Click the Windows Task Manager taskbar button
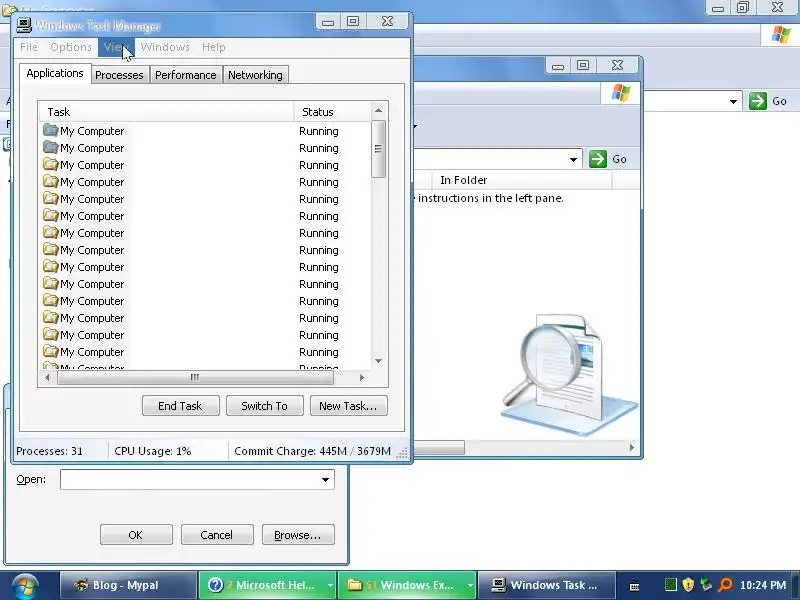The height and width of the screenshot is (600, 800). tap(546, 585)
